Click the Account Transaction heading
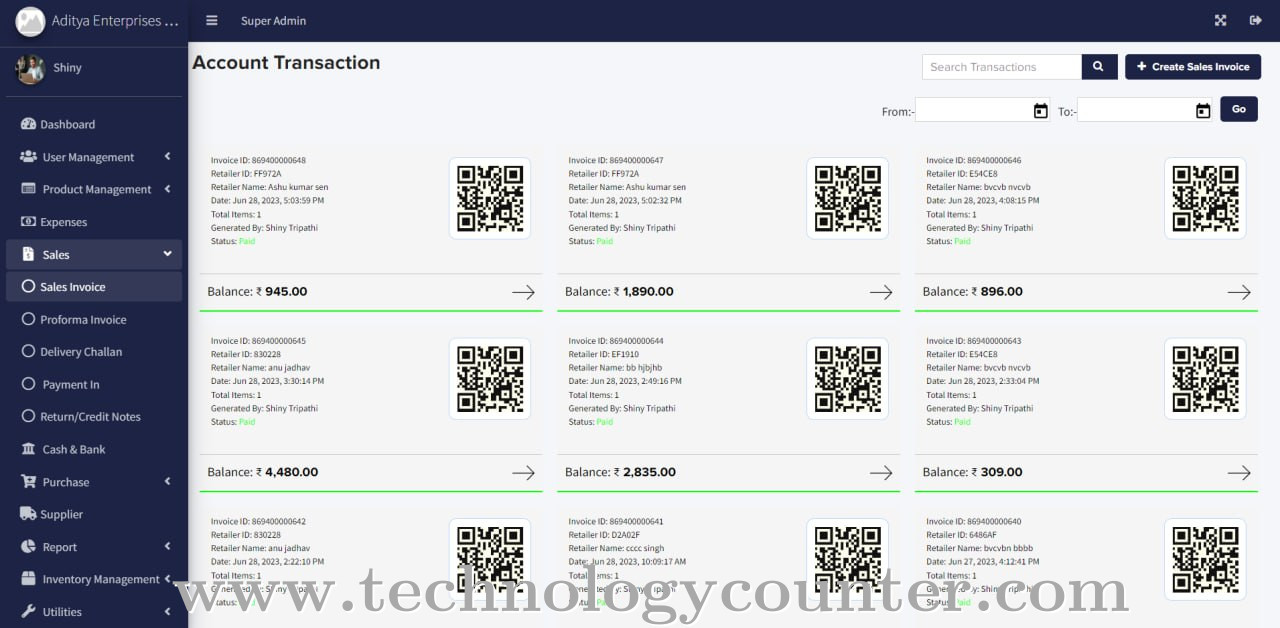Screen dimensions: 1280x628 (286, 63)
